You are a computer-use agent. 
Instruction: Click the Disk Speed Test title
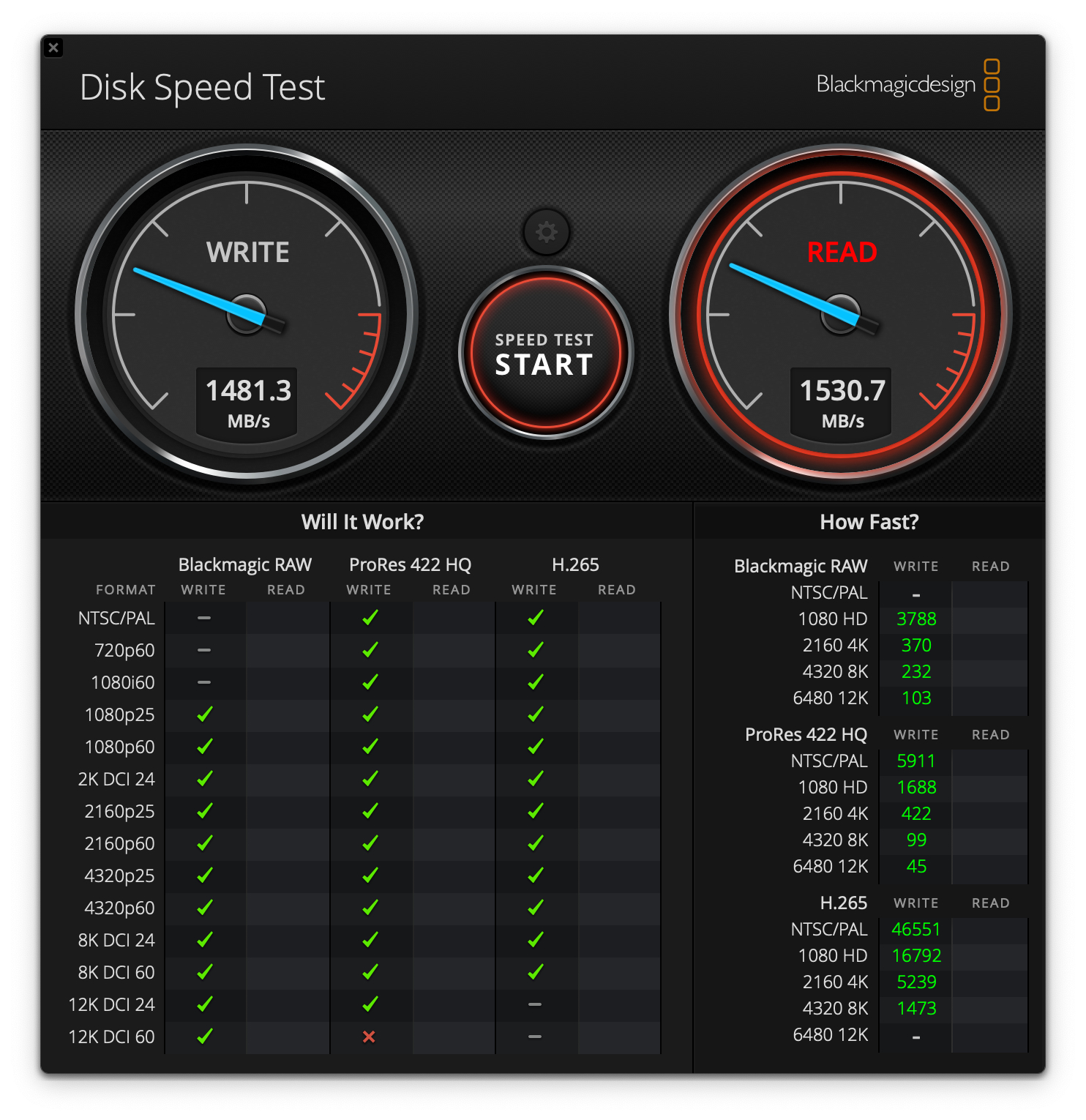click(x=202, y=87)
